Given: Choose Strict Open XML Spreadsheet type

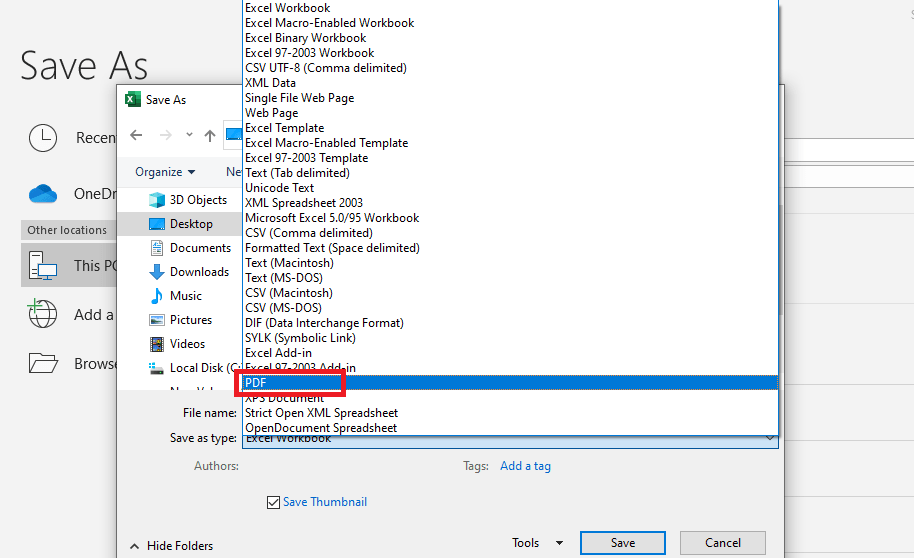Looking at the screenshot, I should tap(510, 413).
